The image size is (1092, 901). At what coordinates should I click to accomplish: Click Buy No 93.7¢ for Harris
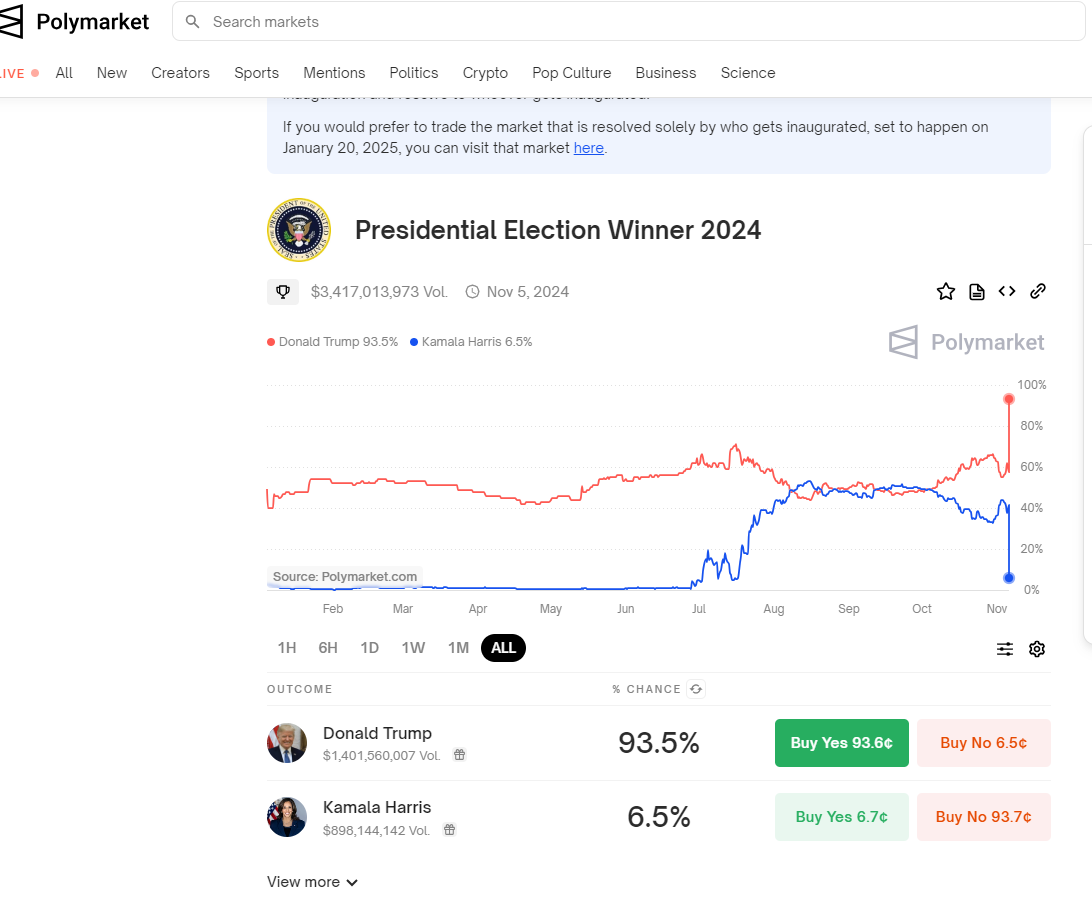[x=983, y=817]
